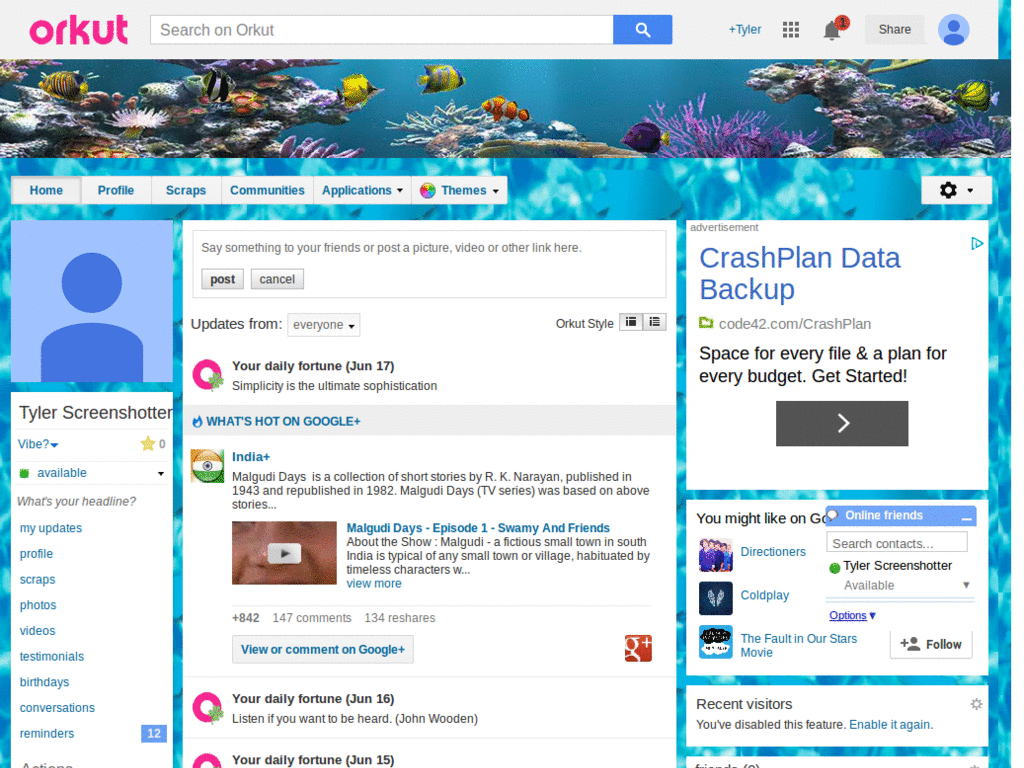1024x768 pixels.
Task: Click What's your headline? field
Action: tap(76, 502)
